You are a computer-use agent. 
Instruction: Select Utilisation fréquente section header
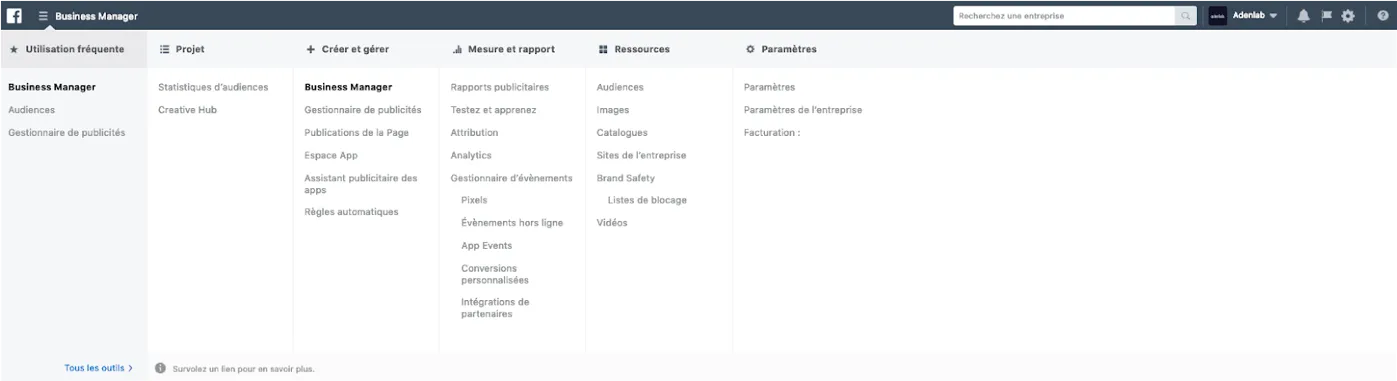(x=67, y=49)
